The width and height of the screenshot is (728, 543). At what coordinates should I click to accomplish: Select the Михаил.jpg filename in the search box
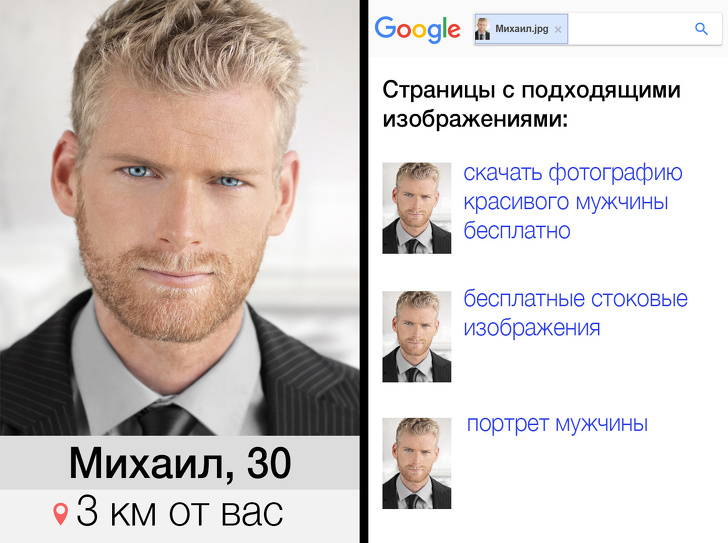coord(521,29)
